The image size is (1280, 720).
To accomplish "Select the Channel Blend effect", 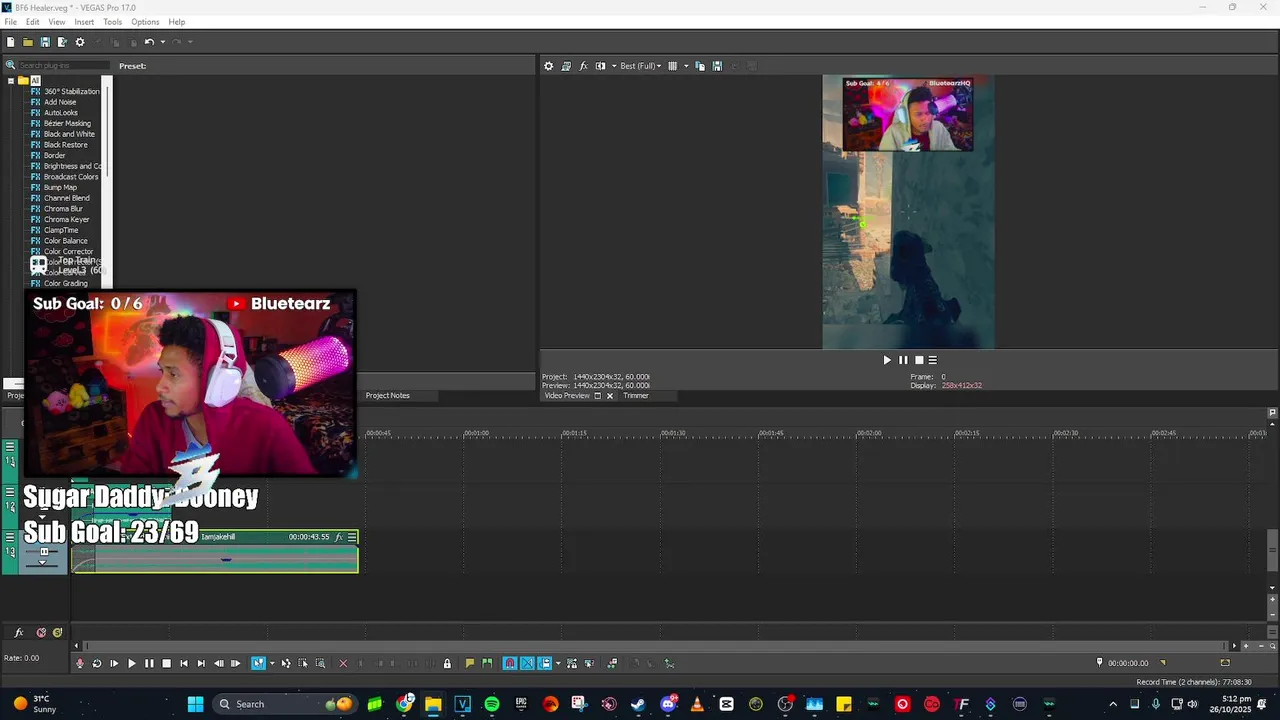I will 66,198.
